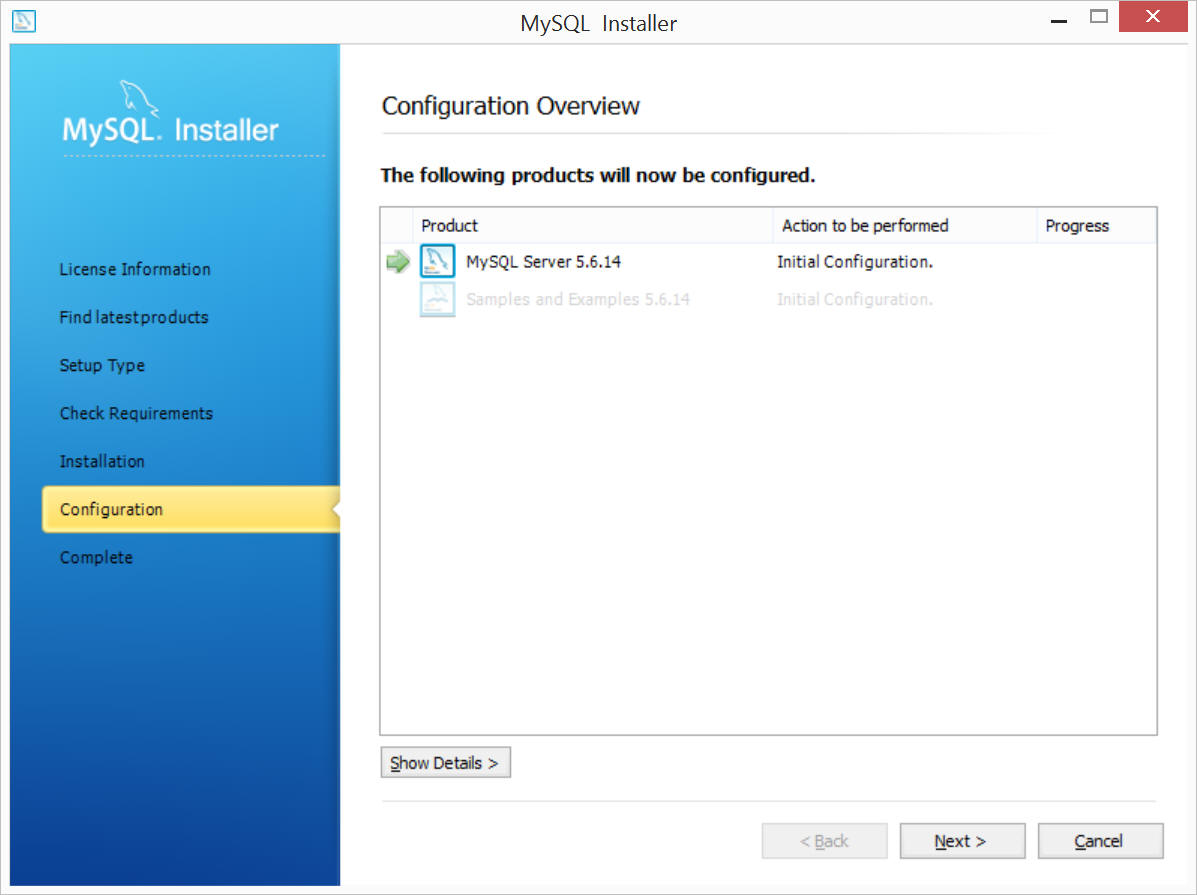The width and height of the screenshot is (1197, 895).
Task: Click the Progress column header
Action: 1096,225
